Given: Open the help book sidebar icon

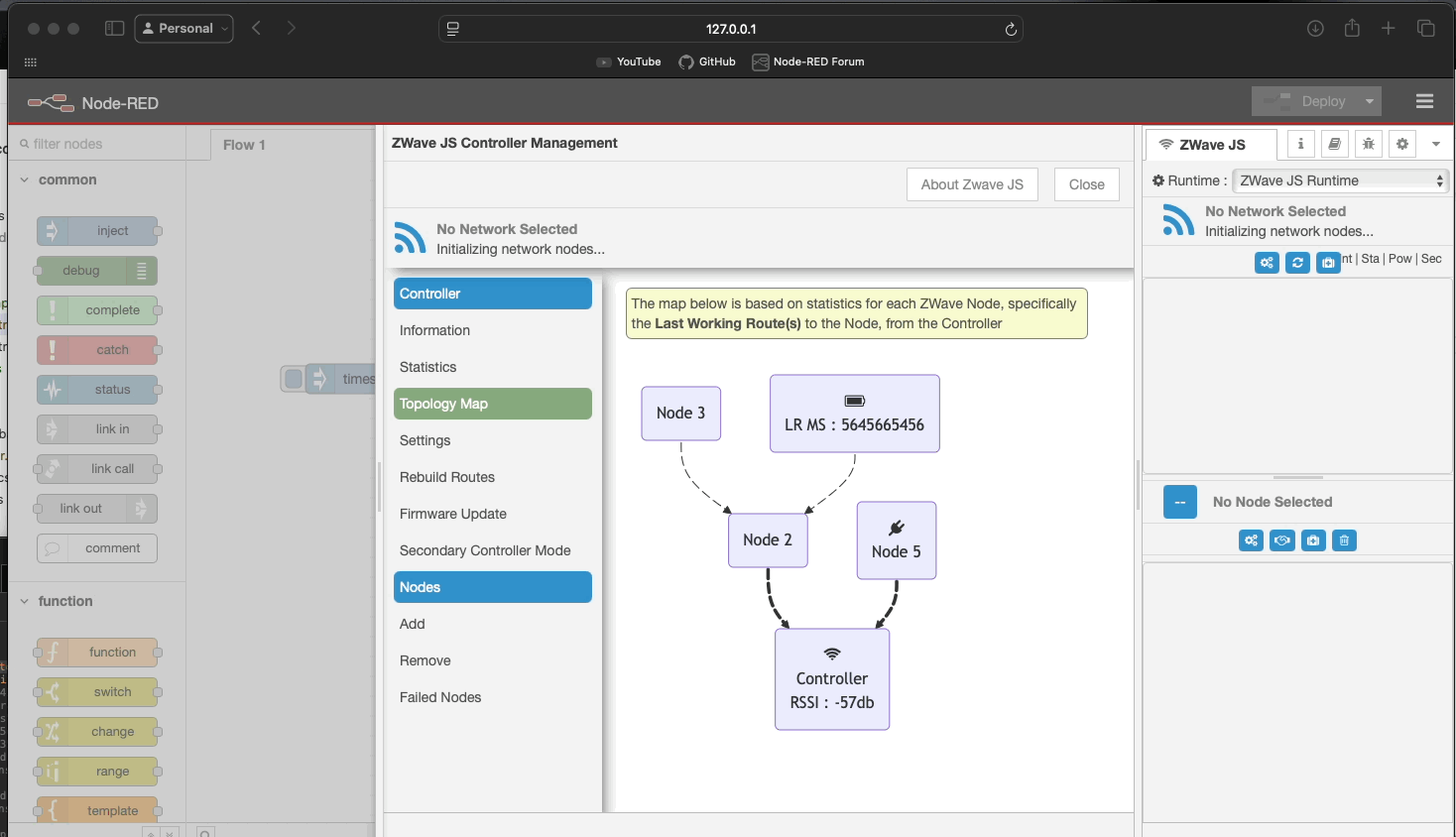Looking at the screenshot, I should [1334, 144].
